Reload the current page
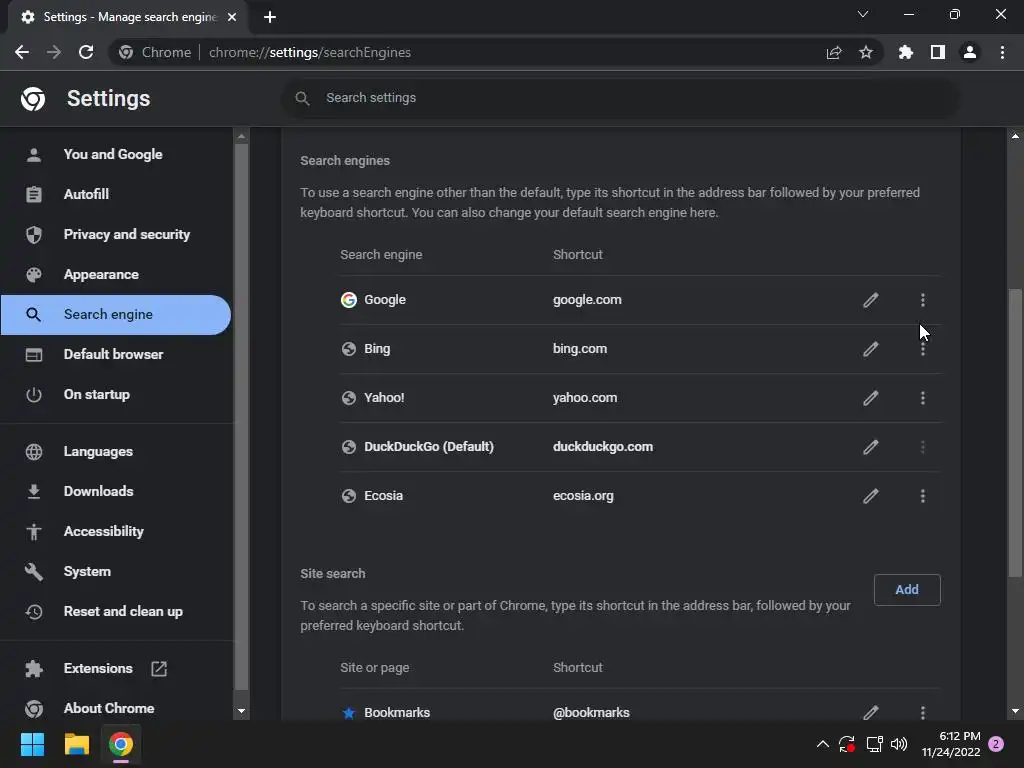 (x=86, y=52)
